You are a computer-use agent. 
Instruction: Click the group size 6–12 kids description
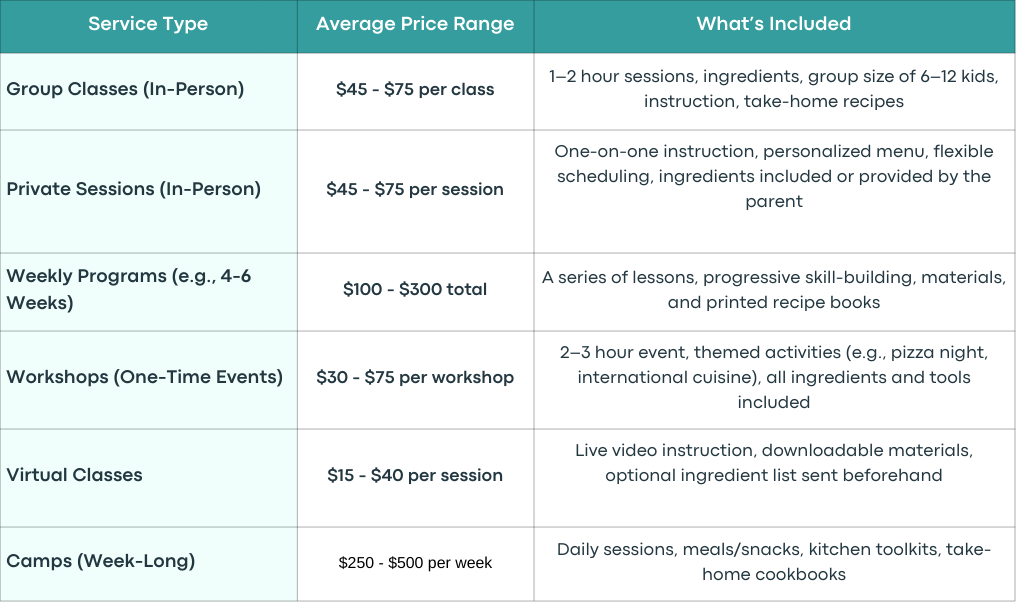[774, 89]
